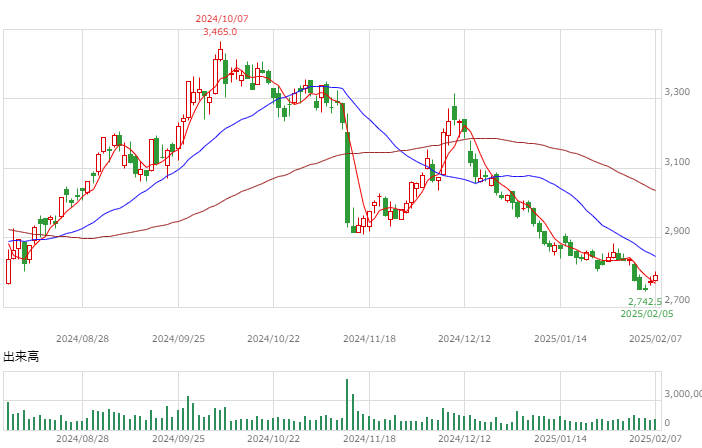702x448 pixels.
Task: Click the 2025/02/05 low date label
Action: [647, 314]
